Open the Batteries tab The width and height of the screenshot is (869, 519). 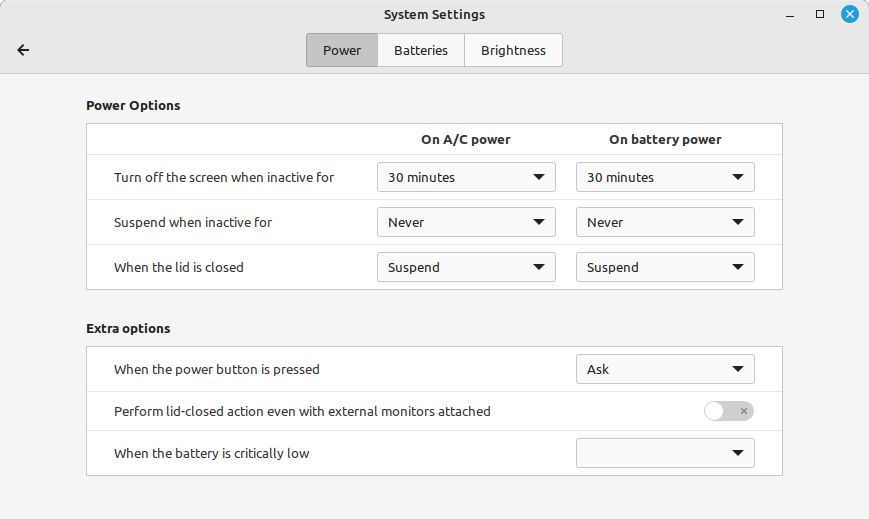tap(421, 50)
